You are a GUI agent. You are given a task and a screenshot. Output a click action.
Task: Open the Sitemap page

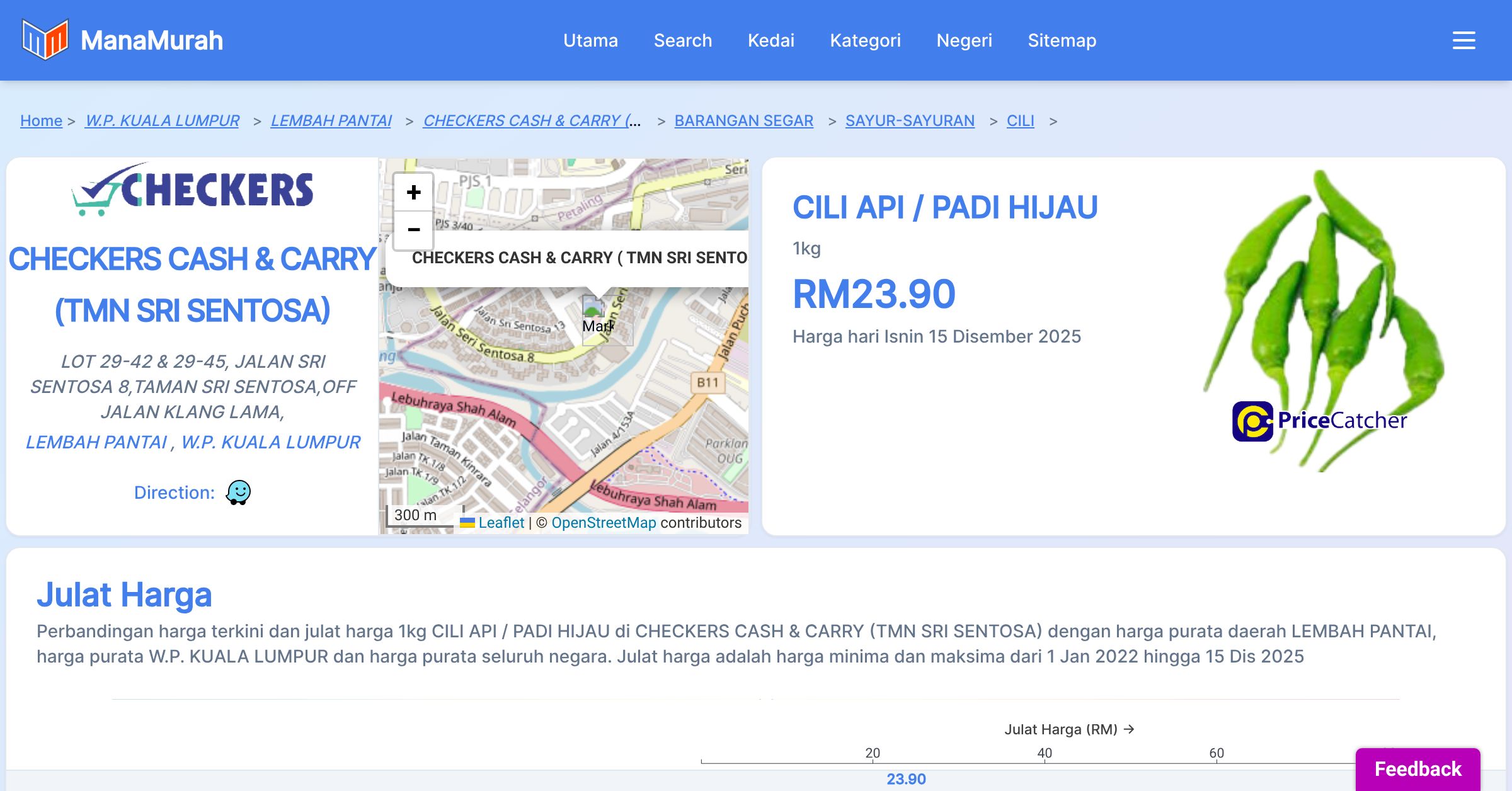click(x=1062, y=40)
